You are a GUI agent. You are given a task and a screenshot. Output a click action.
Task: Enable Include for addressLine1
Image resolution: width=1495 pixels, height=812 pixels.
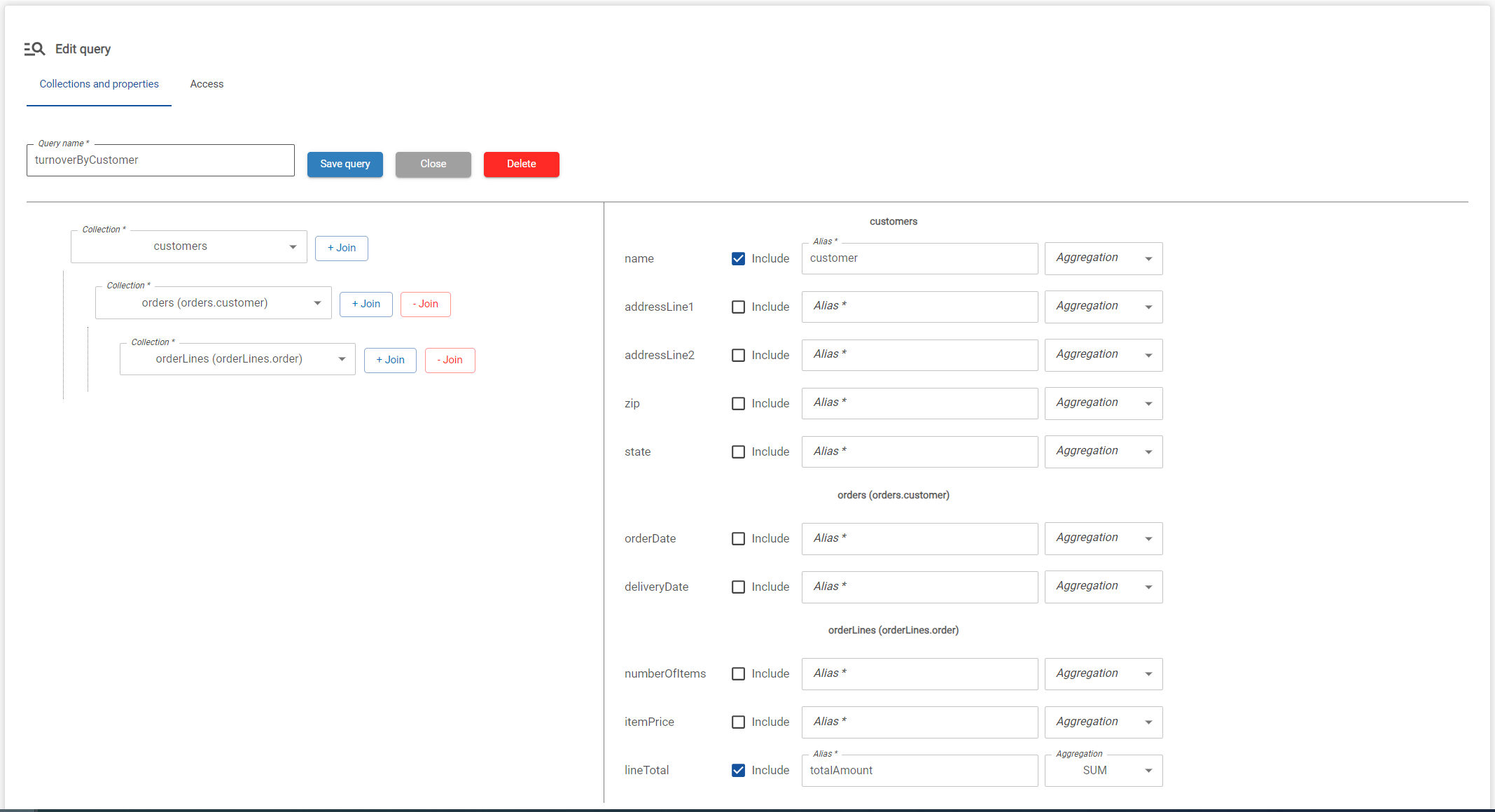(x=738, y=307)
